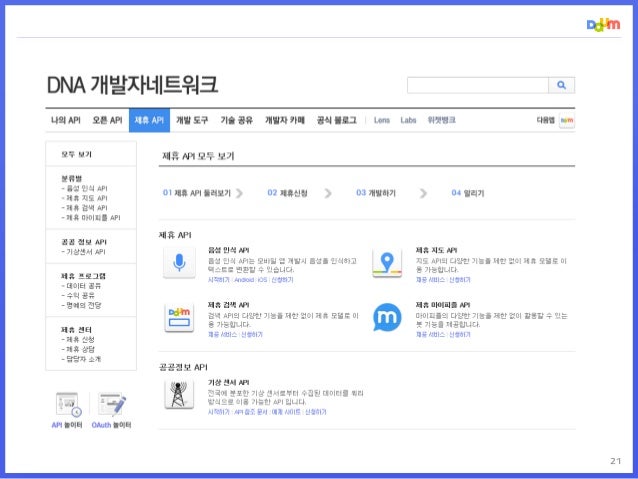Click 제휴 서비스 under 제휴 검색 API
Image resolution: width=638 pixels, height=479 pixels.
pyautogui.click(x=222, y=335)
